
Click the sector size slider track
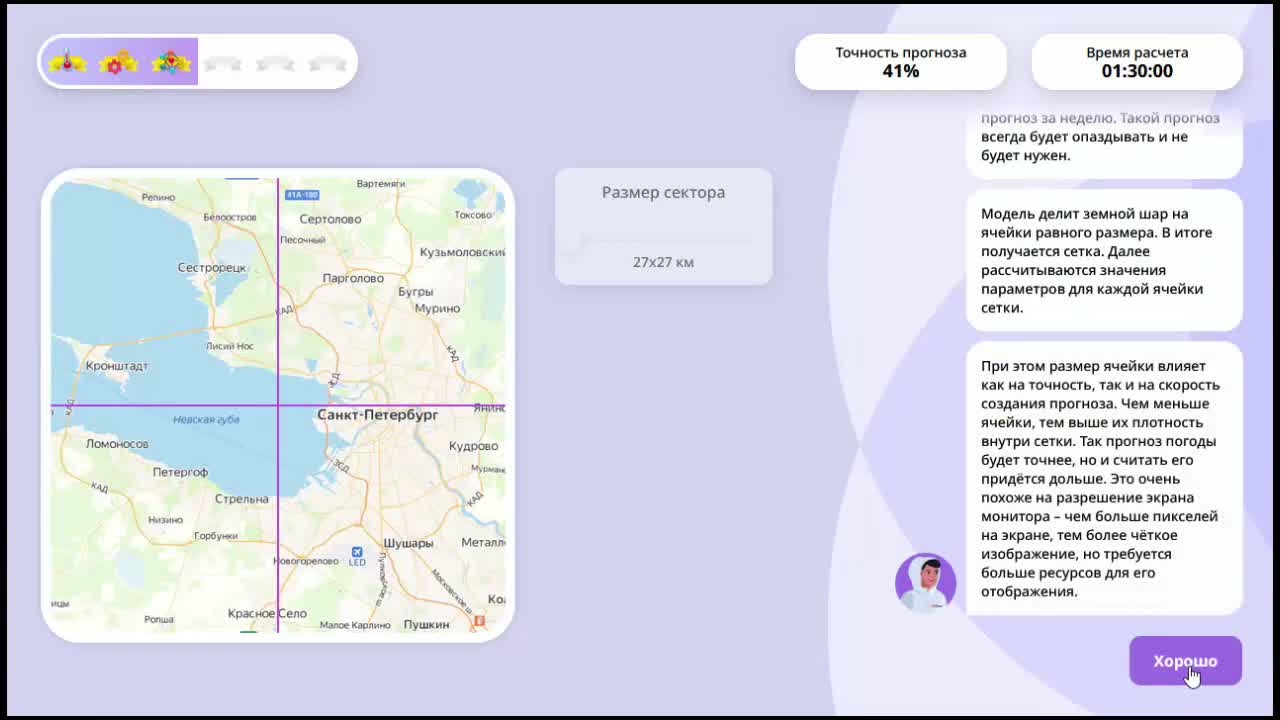pyautogui.click(x=663, y=240)
